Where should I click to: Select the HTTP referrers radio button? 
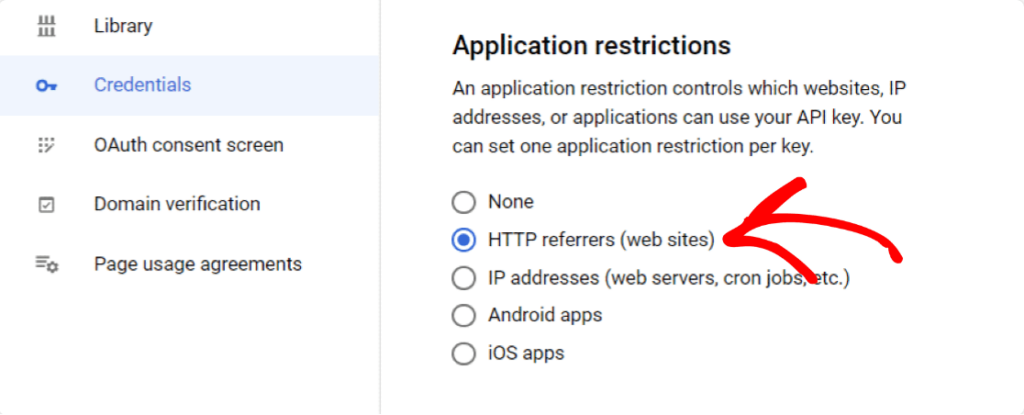point(464,241)
